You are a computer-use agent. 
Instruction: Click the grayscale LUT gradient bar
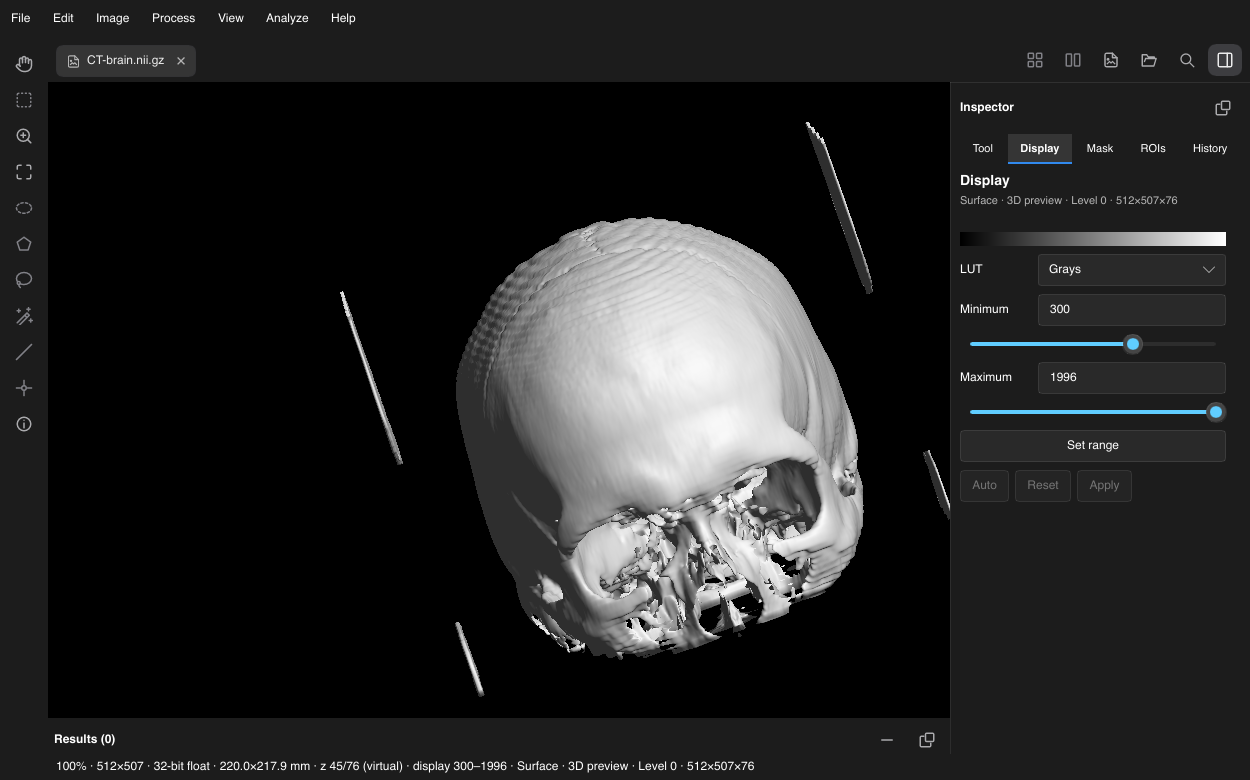(x=1093, y=239)
